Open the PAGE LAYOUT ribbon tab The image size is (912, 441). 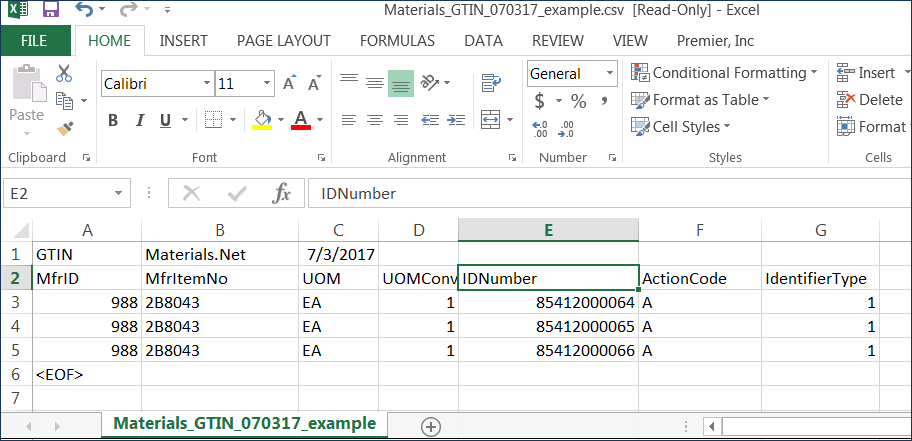pos(283,41)
